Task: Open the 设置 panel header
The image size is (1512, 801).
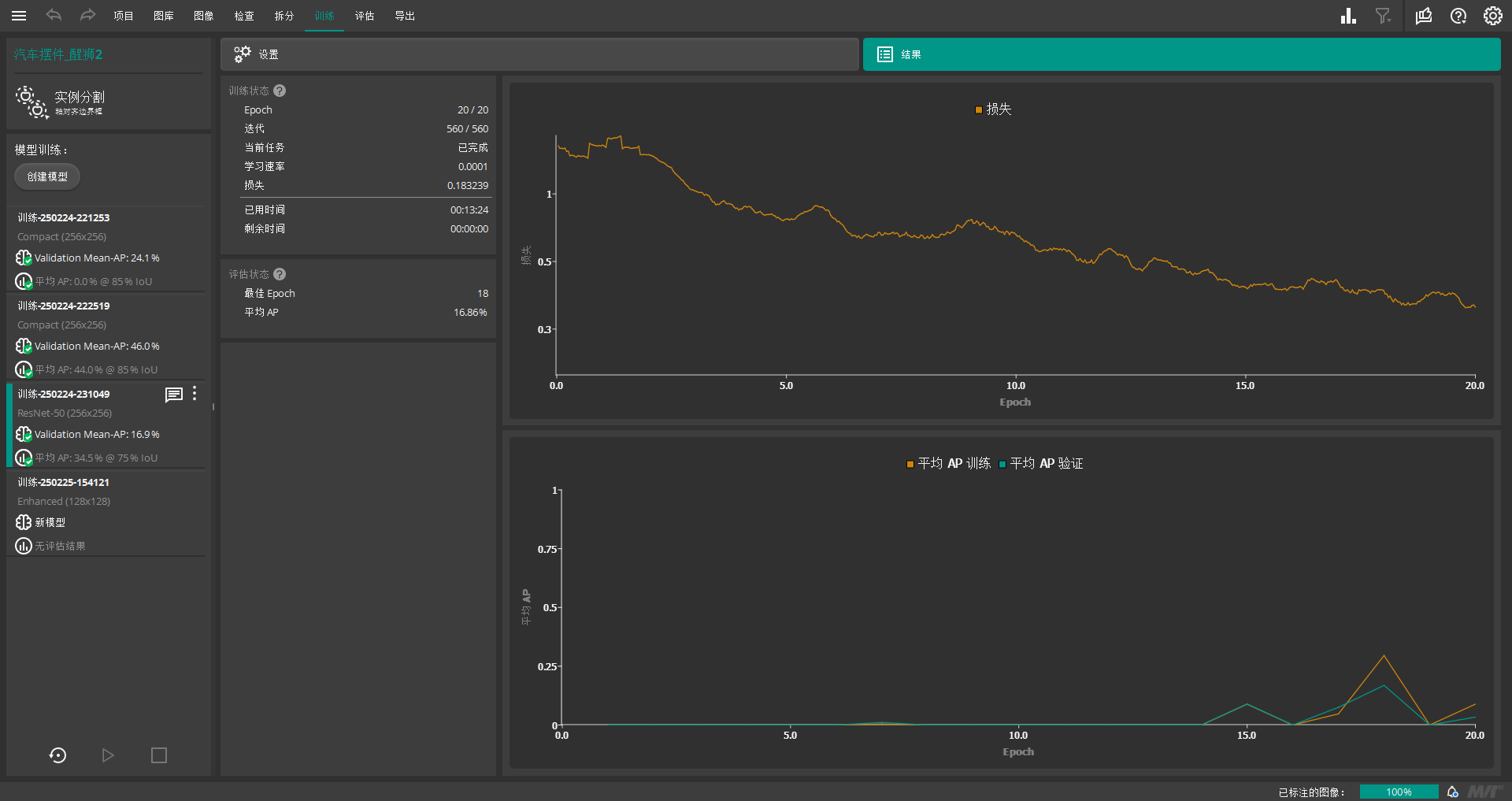Action: [539, 54]
